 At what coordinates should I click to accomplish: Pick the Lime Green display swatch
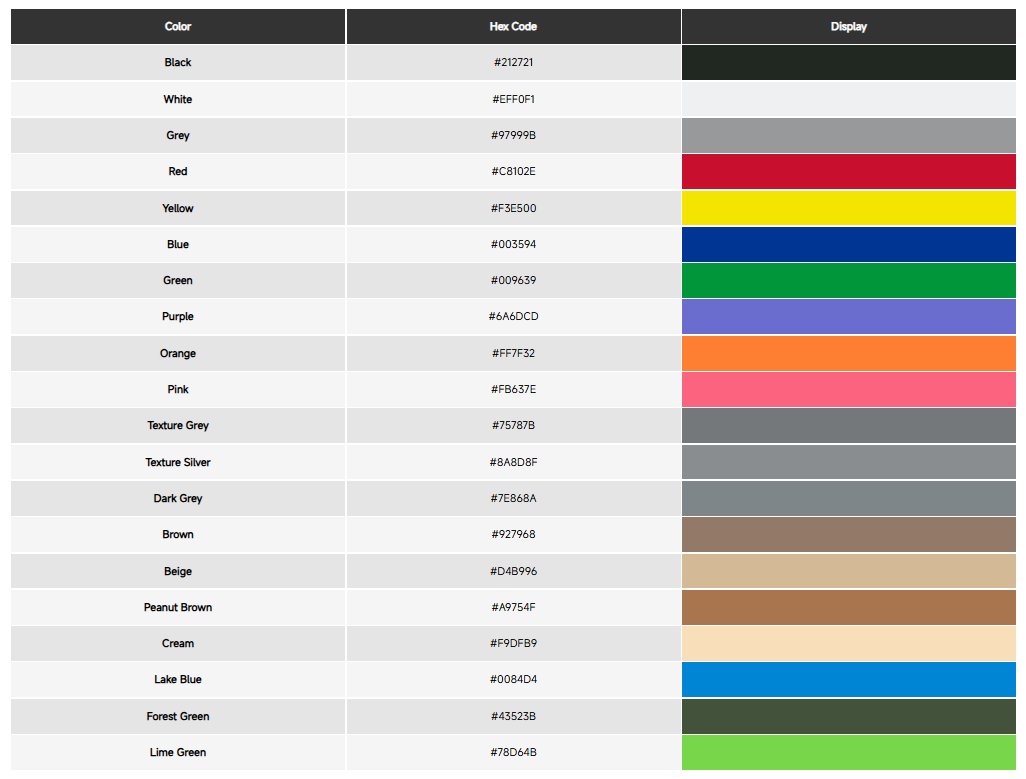click(x=848, y=752)
